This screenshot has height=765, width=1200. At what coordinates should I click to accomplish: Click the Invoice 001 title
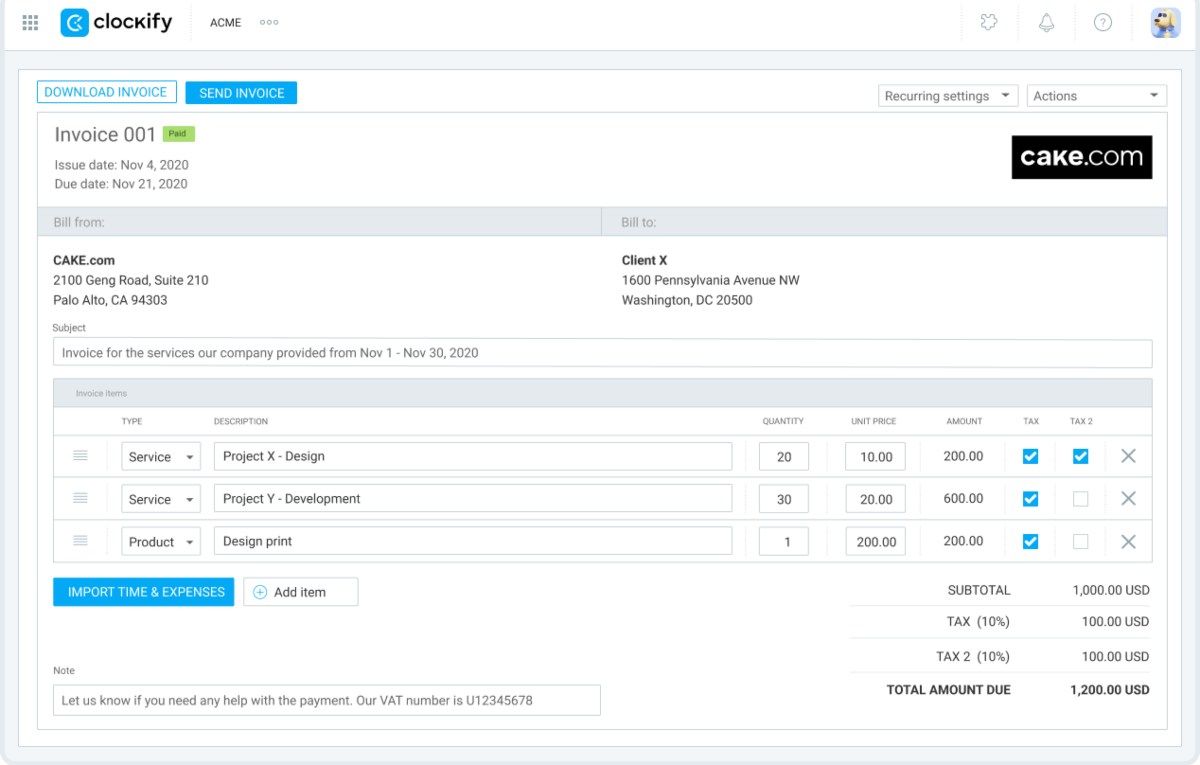coord(105,135)
